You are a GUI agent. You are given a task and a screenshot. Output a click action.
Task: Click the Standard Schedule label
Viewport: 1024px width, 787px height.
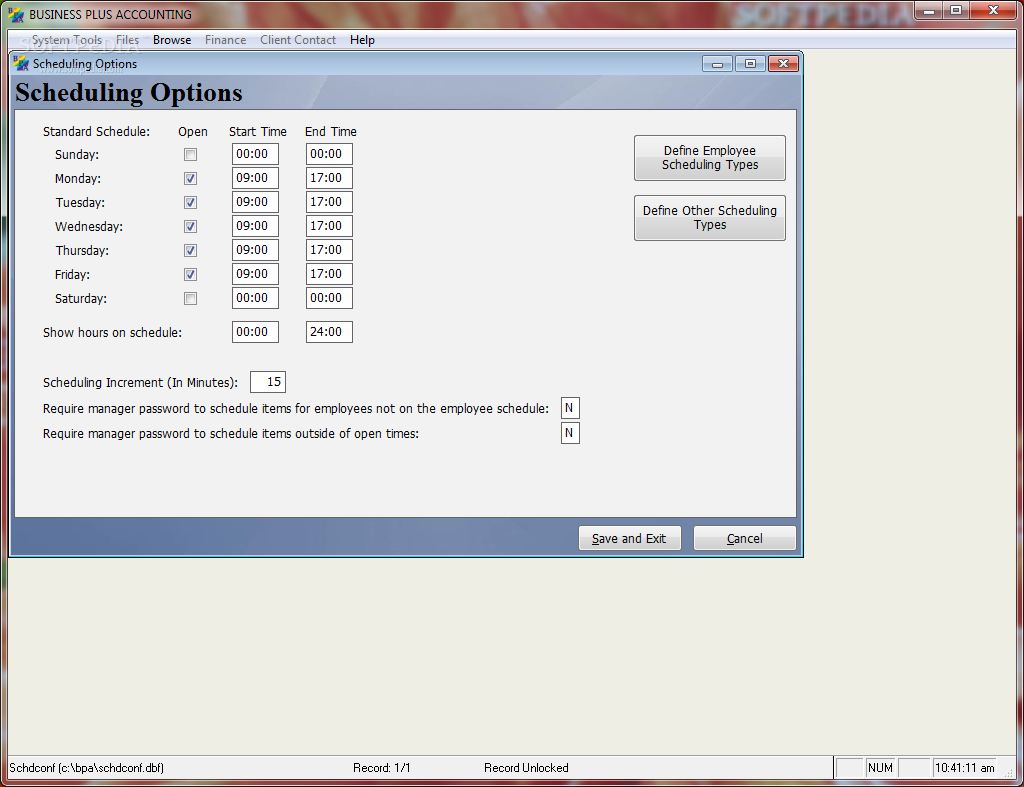(96, 132)
